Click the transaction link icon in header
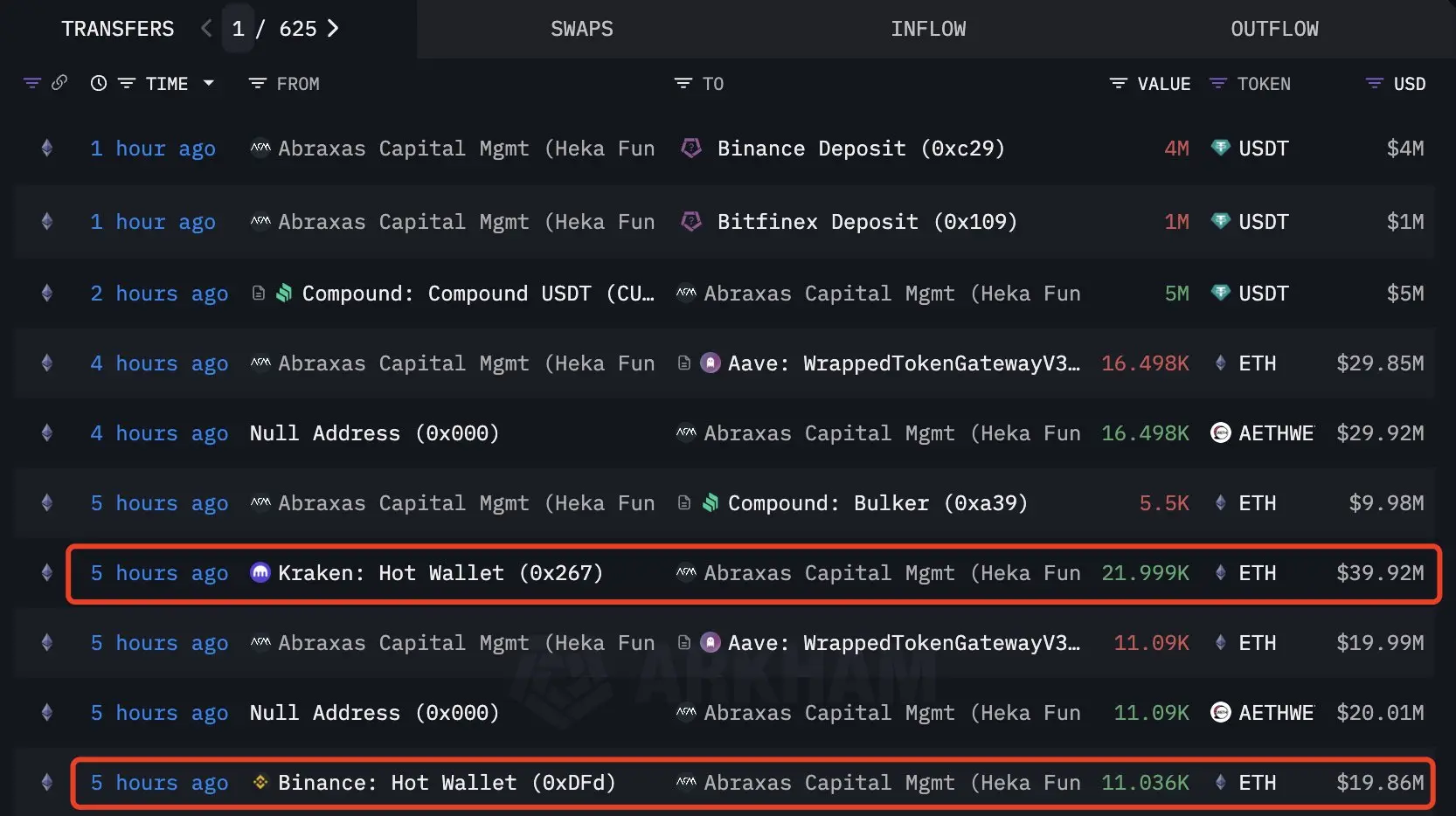The image size is (1456, 816). pos(59,83)
